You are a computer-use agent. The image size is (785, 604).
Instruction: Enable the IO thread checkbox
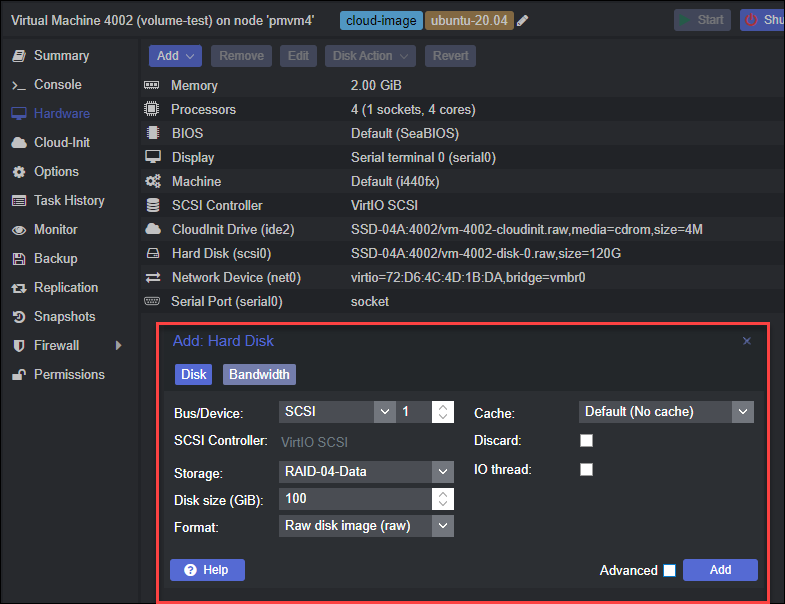tap(587, 470)
